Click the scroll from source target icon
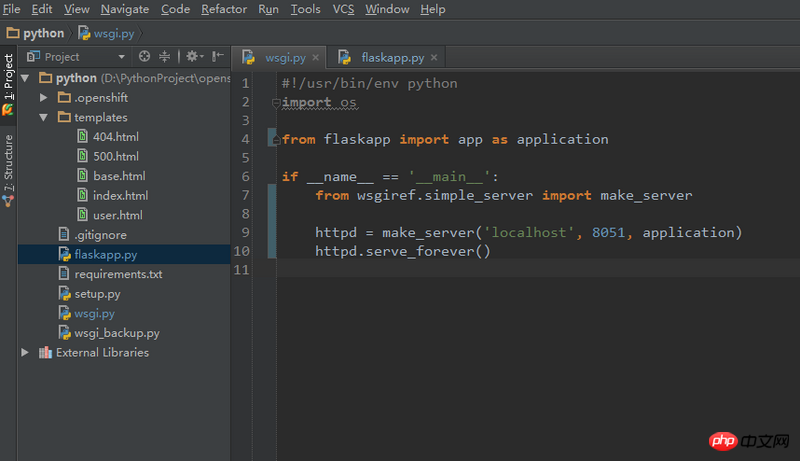Viewport: 800px width, 461px height. point(145,57)
